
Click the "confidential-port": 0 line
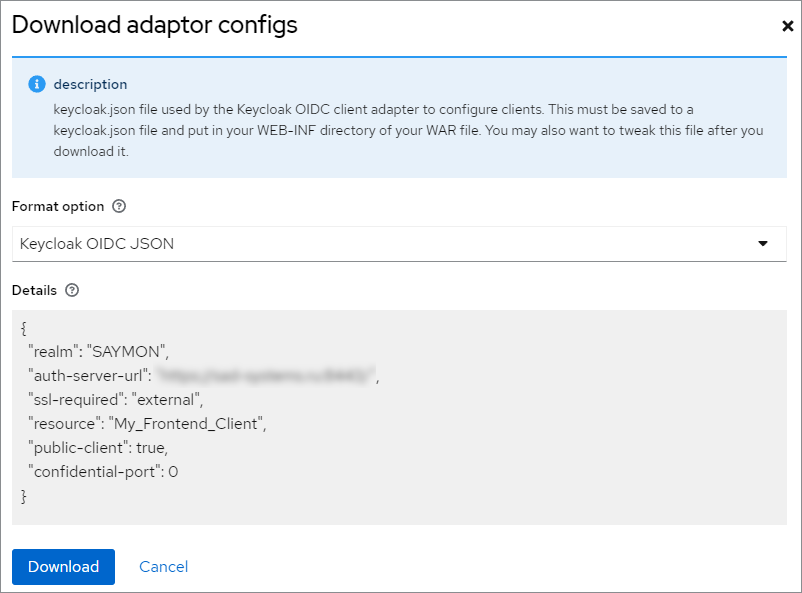pos(103,471)
